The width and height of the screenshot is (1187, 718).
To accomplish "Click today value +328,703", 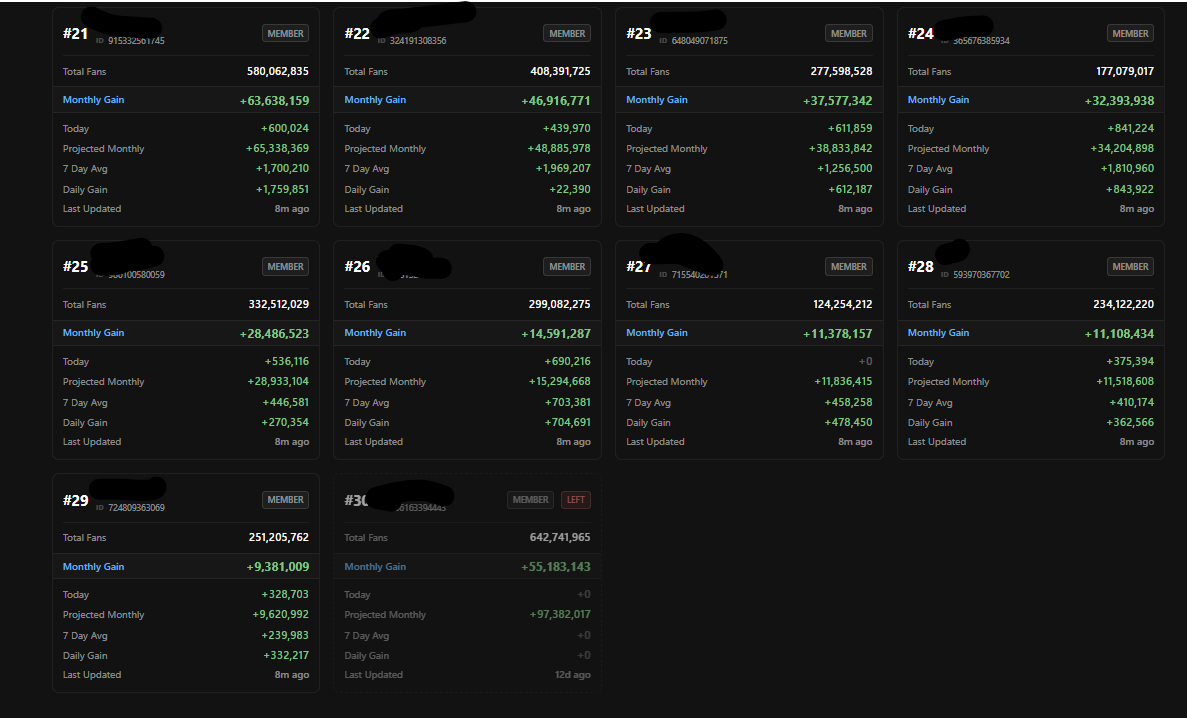I will 285,595.
